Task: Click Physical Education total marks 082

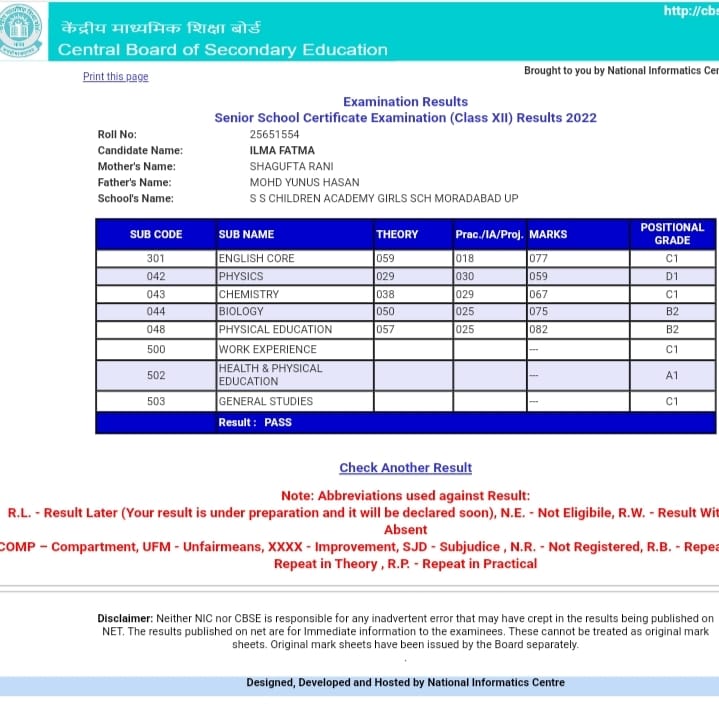Action: (x=538, y=330)
